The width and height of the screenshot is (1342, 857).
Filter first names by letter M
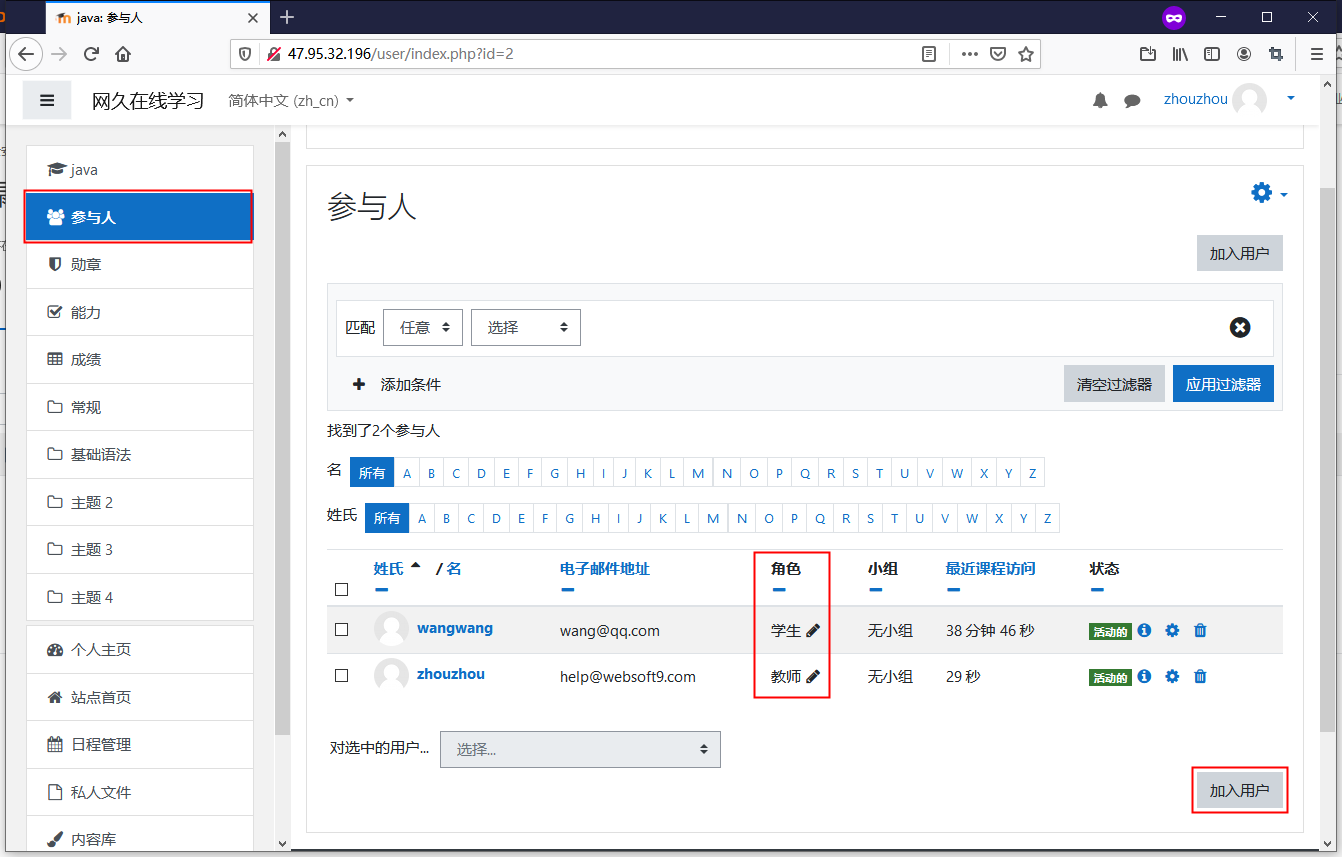coord(698,473)
